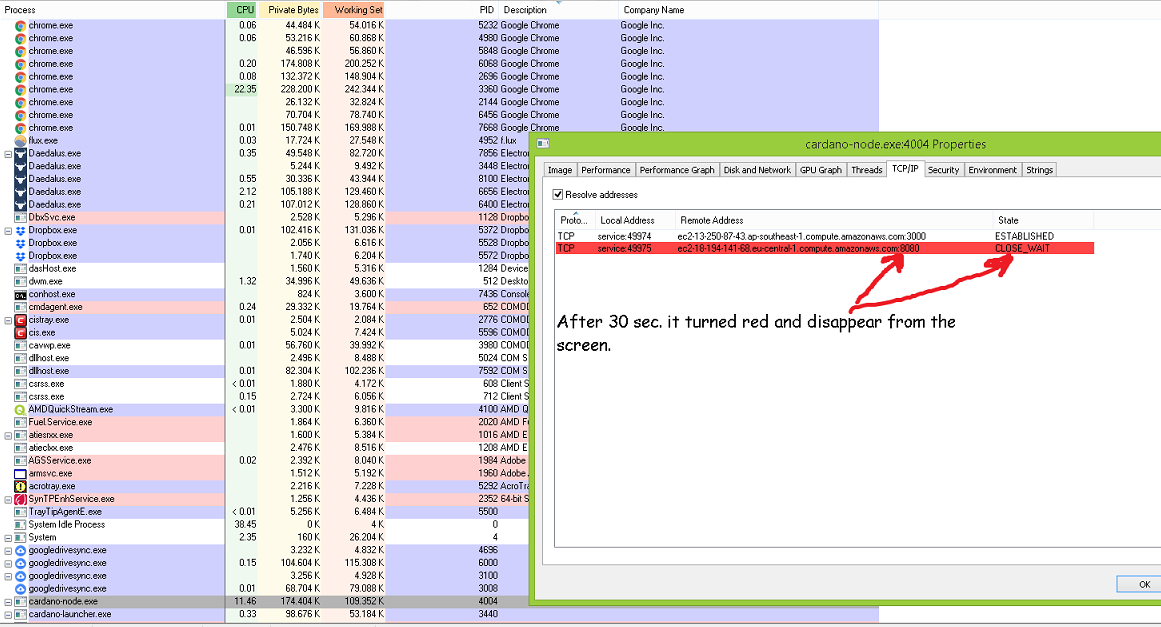1161x627 pixels.
Task: Click the SynTPEnhService.exe icon
Action: point(21,499)
